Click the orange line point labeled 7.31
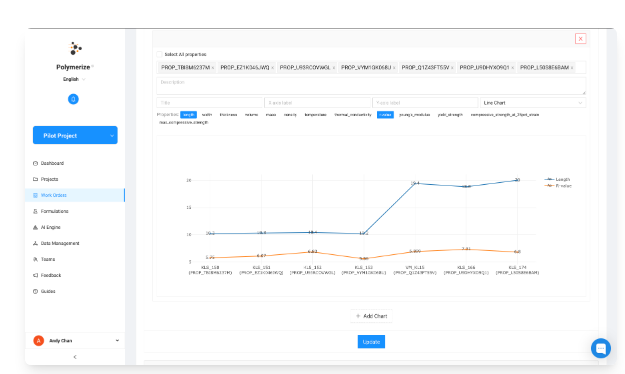This screenshot has width=625, height=374. pyautogui.click(x=466, y=250)
